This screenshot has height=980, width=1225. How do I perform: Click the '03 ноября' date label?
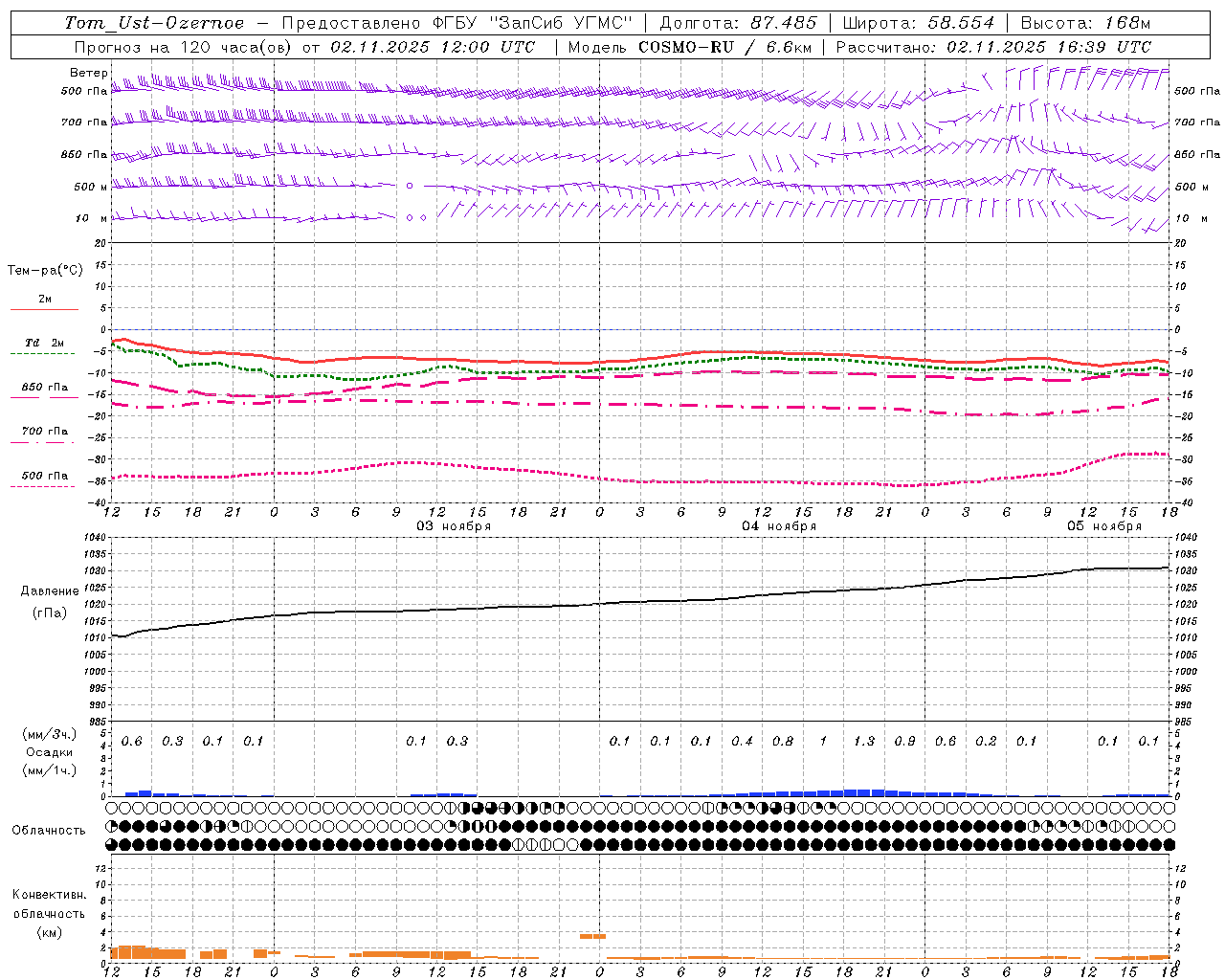point(453,525)
